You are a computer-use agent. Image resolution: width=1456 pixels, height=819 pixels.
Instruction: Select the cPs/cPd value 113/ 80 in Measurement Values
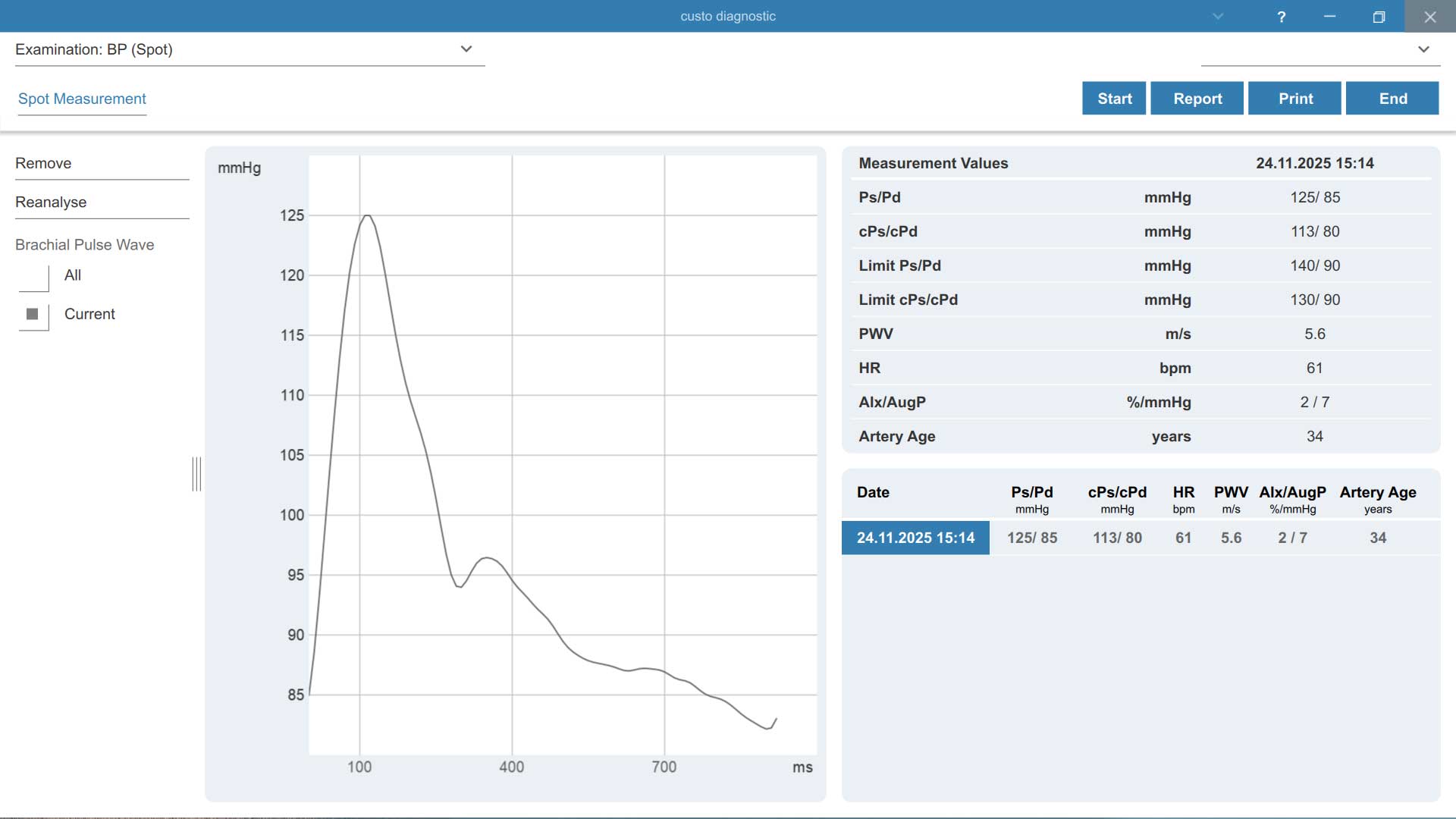pyautogui.click(x=1315, y=231)
